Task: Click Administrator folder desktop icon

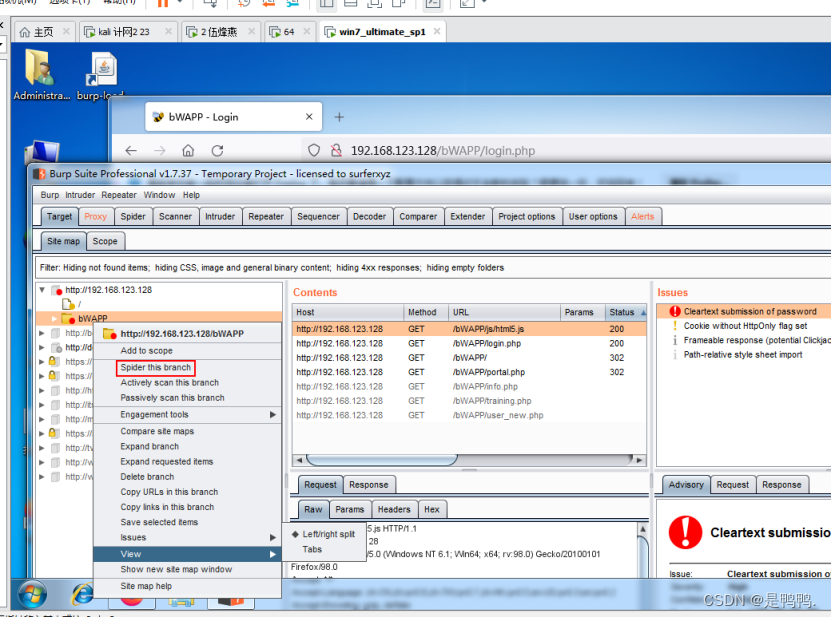Action: click(41, 74)
